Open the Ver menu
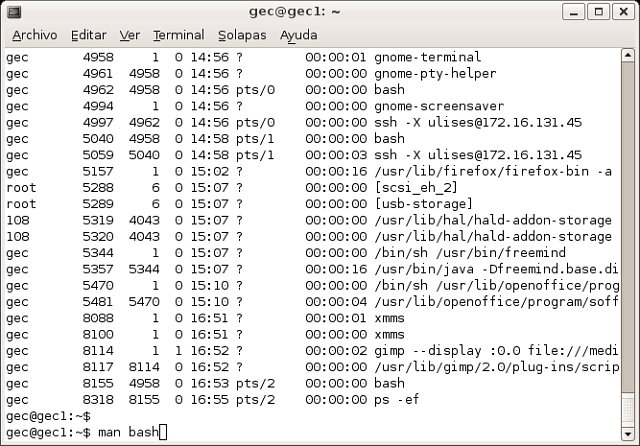 point(130,35)
